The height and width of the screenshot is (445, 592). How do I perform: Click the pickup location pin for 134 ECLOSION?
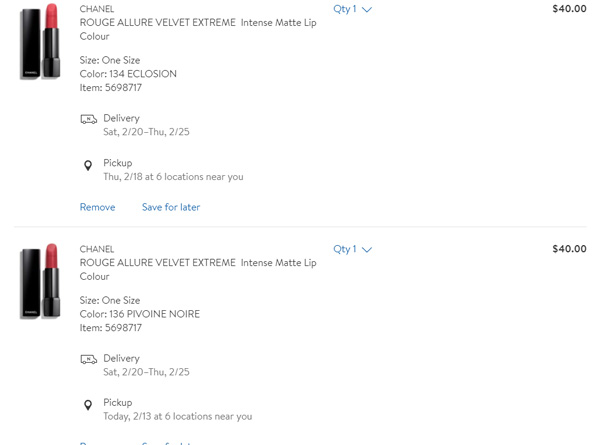(x=88, y=165)
